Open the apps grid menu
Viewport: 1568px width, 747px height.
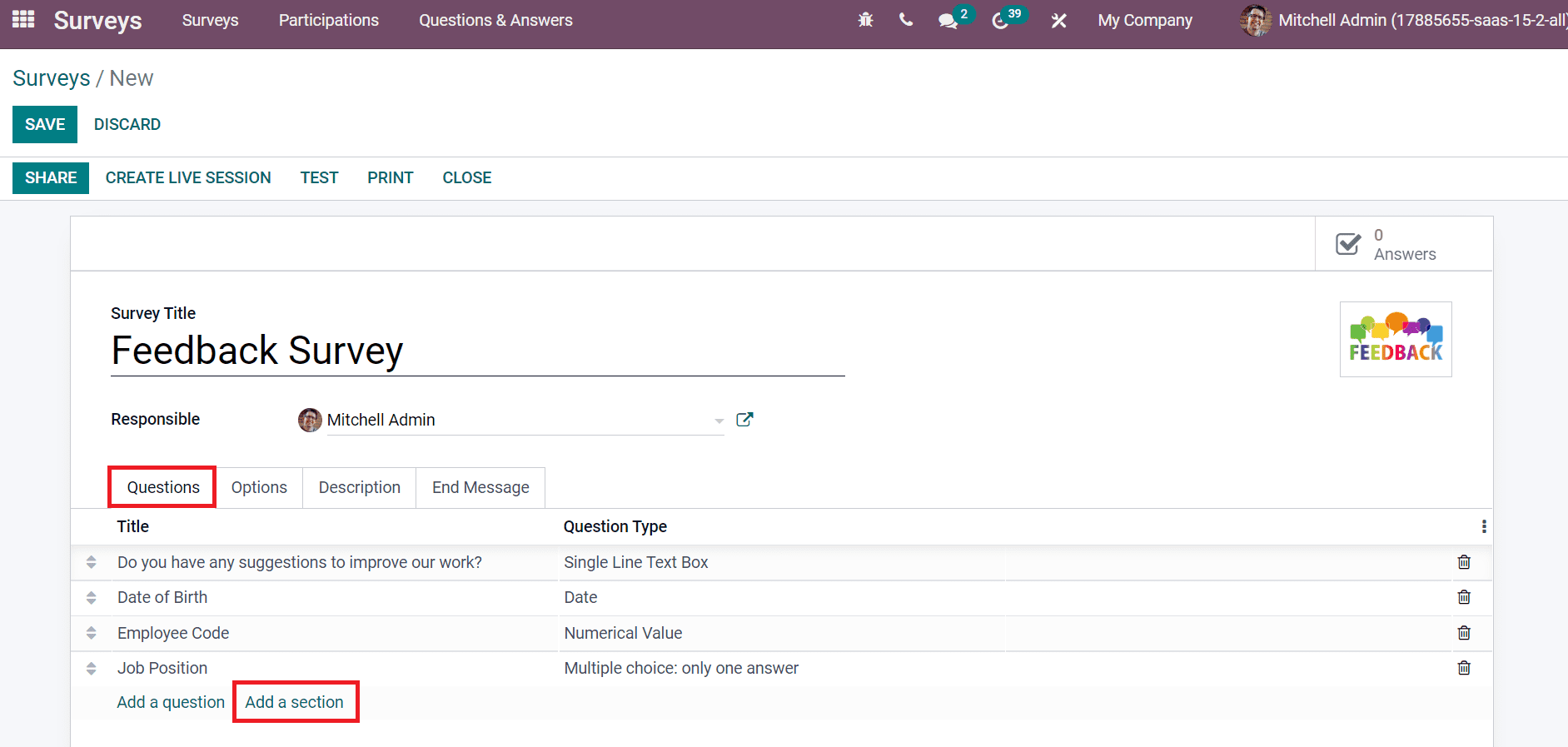[23, 19]
